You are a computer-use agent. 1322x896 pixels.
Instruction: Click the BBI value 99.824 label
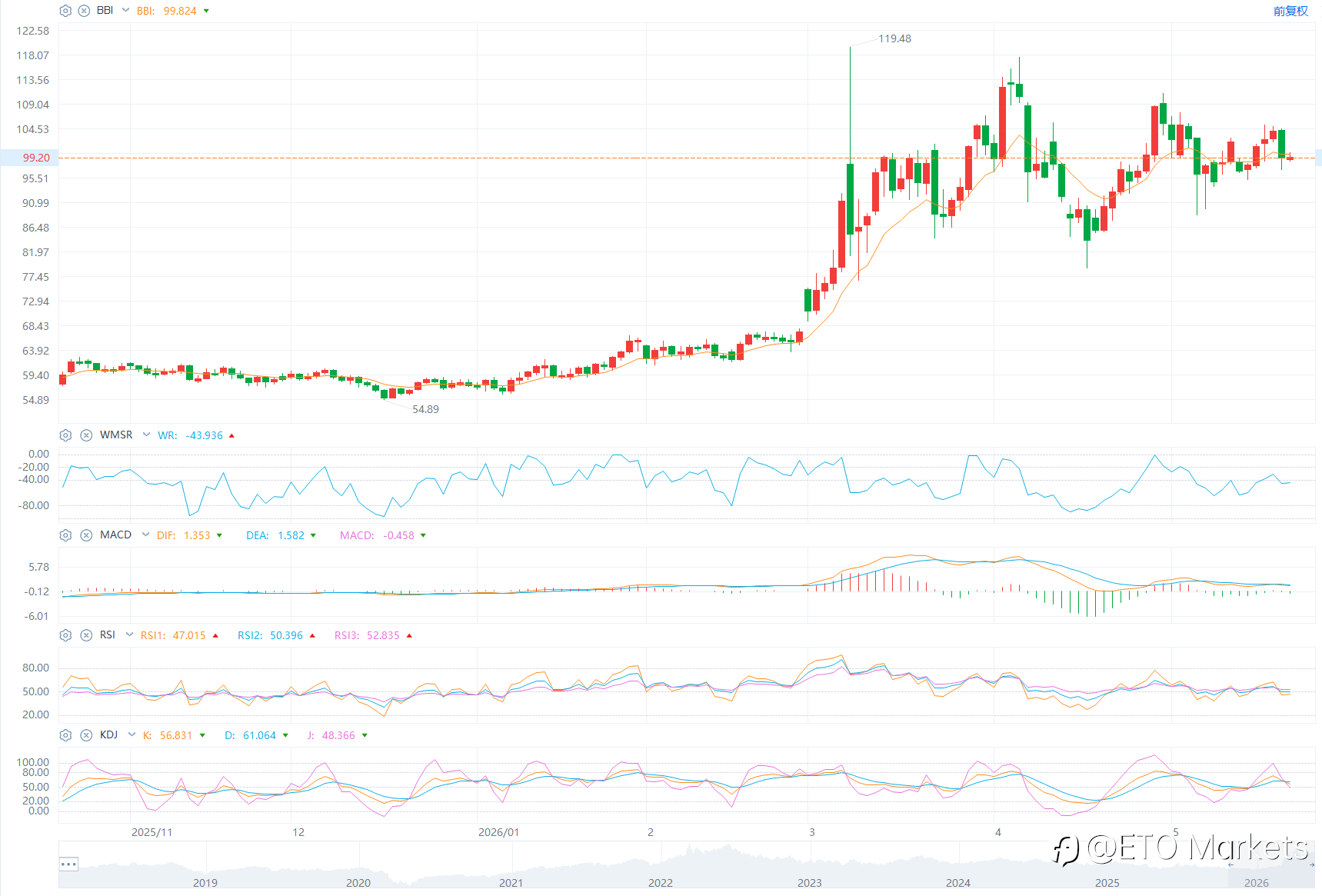[x=180, y=11]
